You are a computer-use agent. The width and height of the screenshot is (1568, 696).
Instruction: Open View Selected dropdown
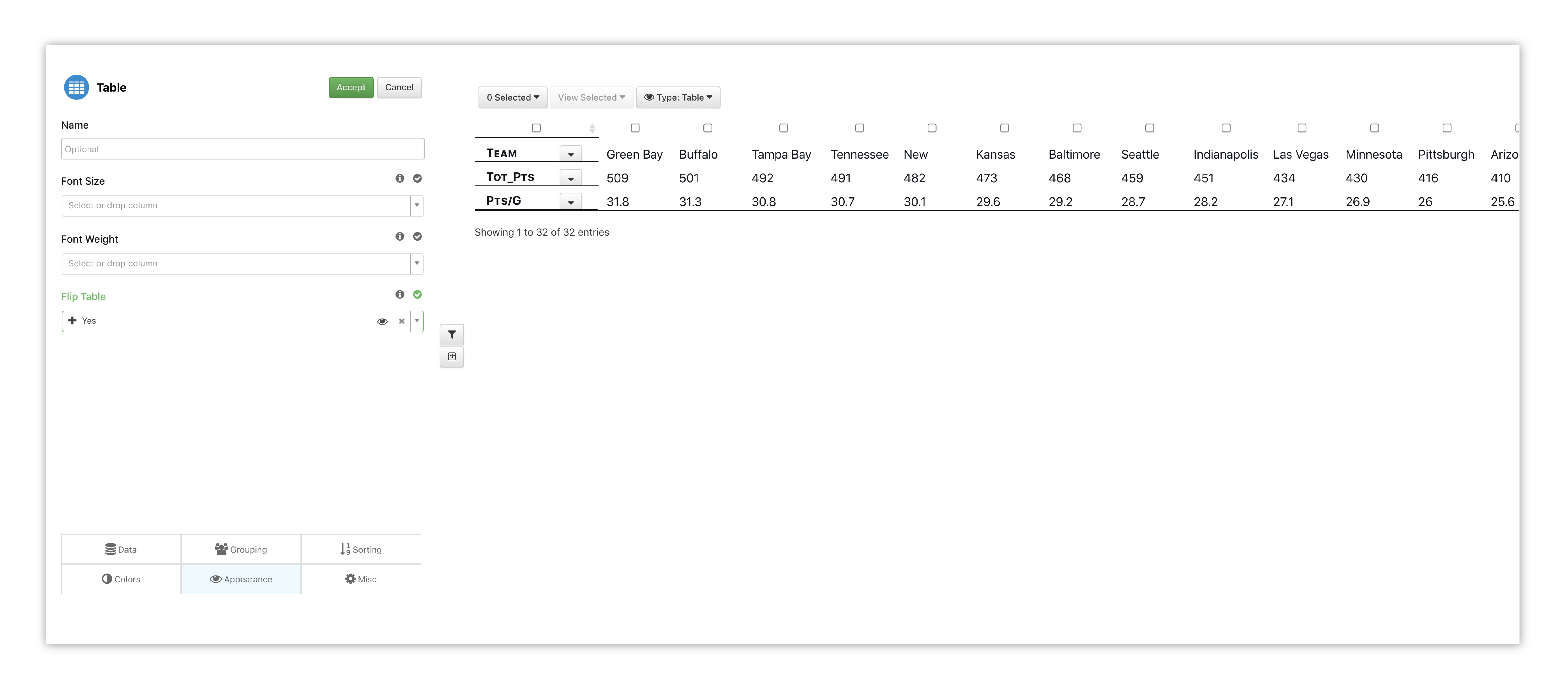[x=592, y=97]
